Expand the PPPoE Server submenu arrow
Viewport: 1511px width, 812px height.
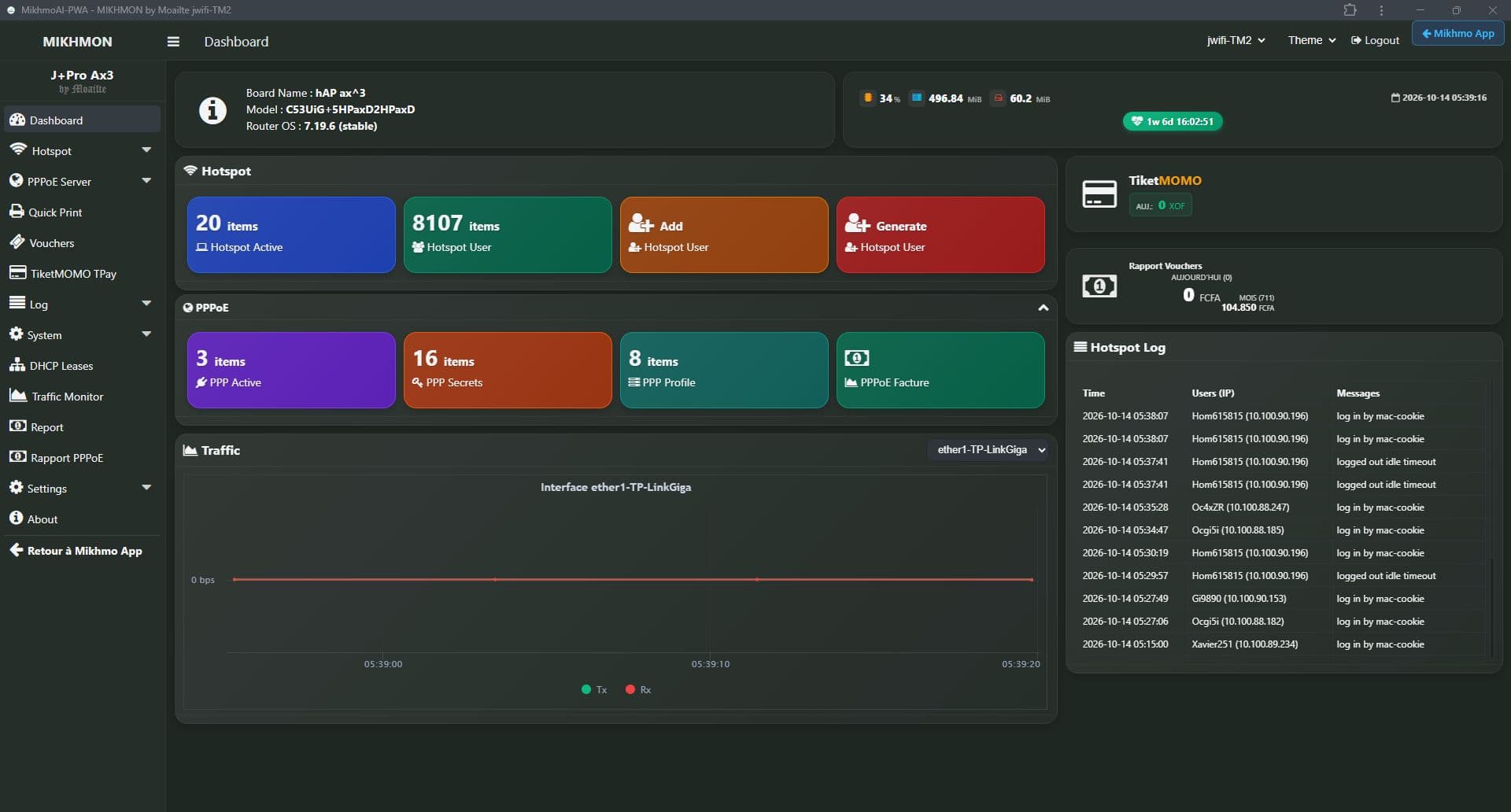coord(146,181)
